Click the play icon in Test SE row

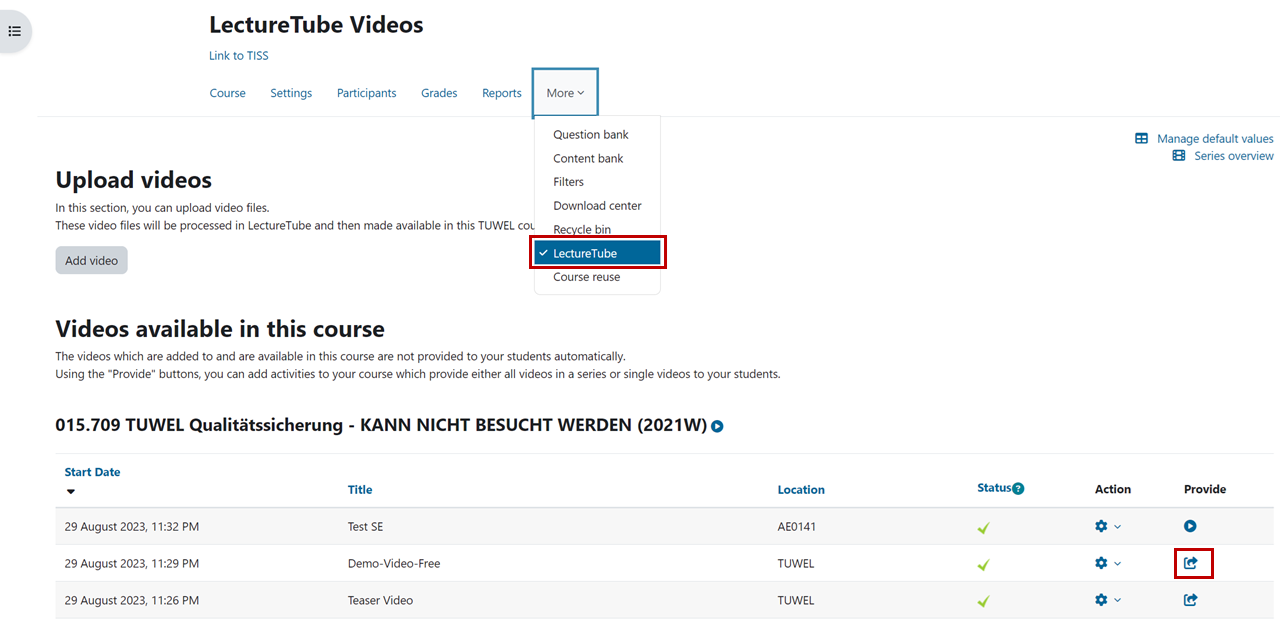[x=1190, y=526]
